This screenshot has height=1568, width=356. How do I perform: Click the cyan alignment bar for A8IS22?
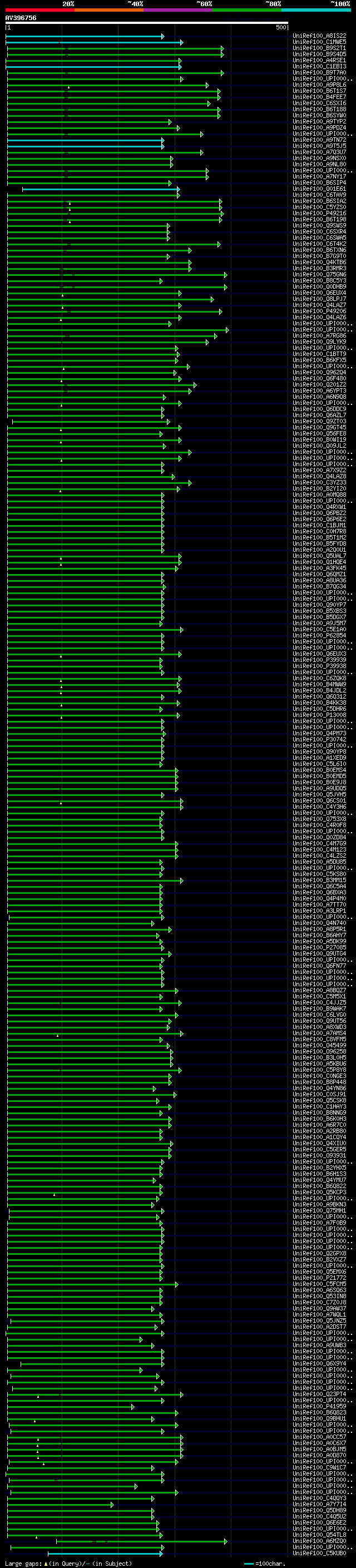85,37
